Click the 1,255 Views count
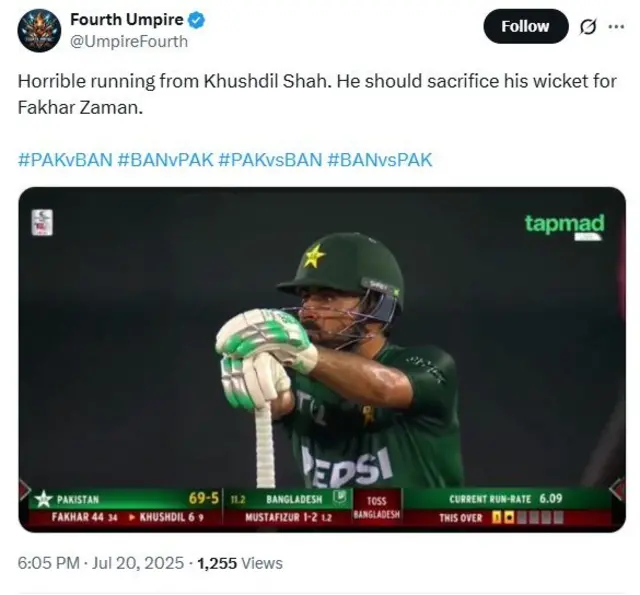Viewport: 640px width, 595px height. (240, 563)
